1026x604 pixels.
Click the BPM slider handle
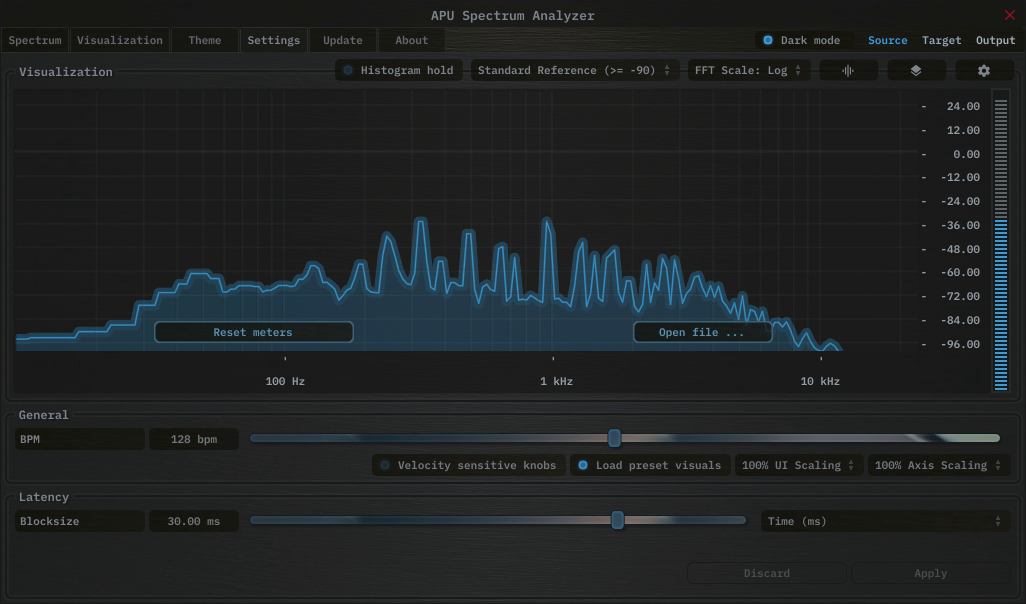point(615,438)
